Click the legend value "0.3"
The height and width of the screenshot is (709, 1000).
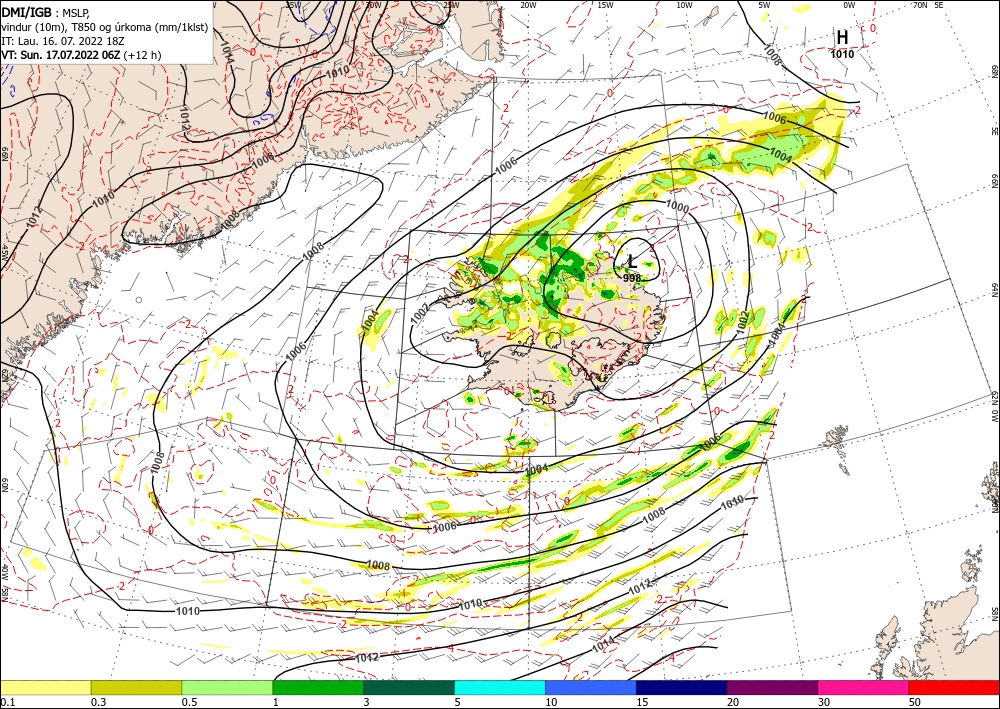click(x=98, y=702)
